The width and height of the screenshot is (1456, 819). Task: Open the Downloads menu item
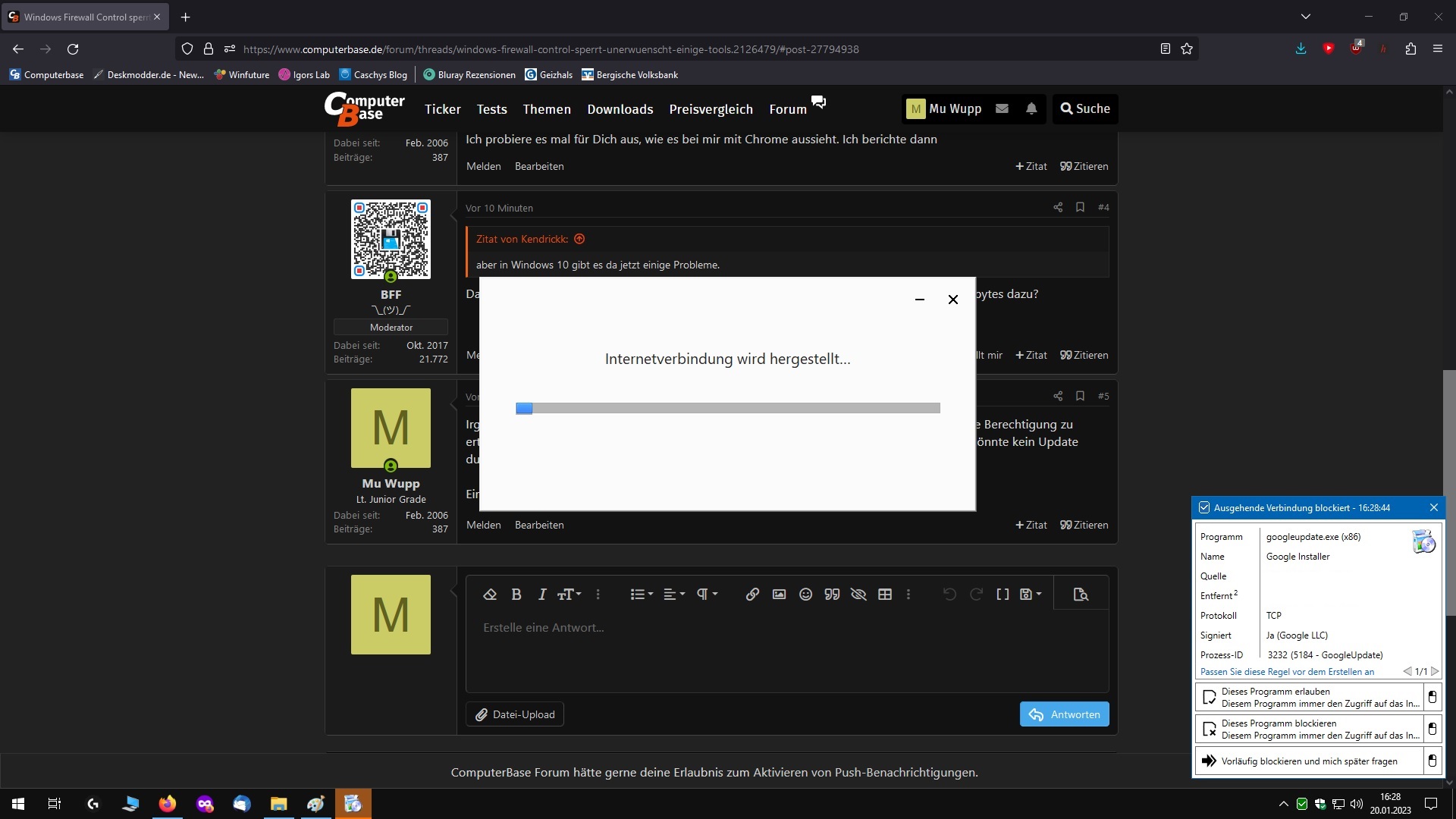click(620, 109)
